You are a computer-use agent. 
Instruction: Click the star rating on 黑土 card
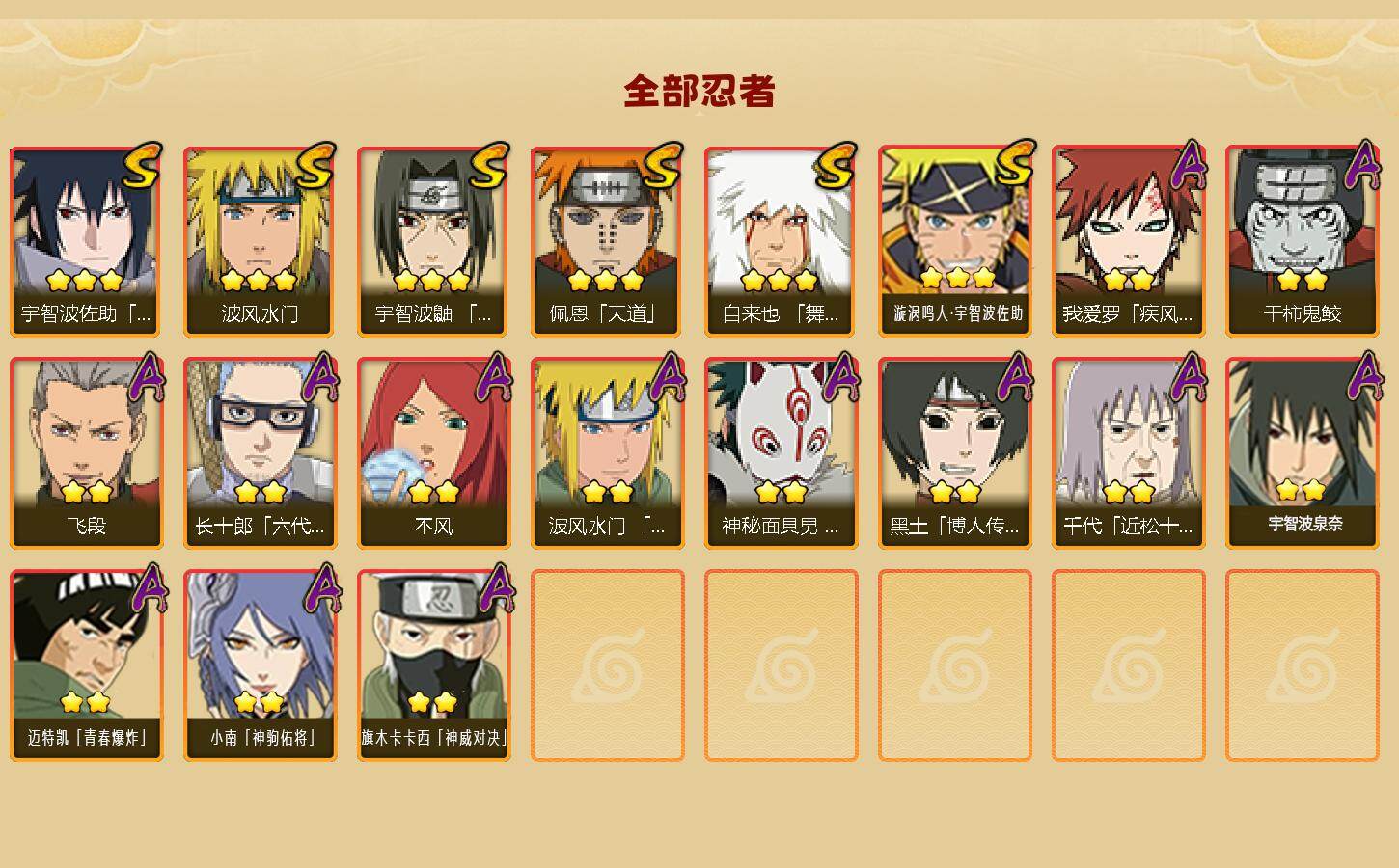(x=954, y=493)
